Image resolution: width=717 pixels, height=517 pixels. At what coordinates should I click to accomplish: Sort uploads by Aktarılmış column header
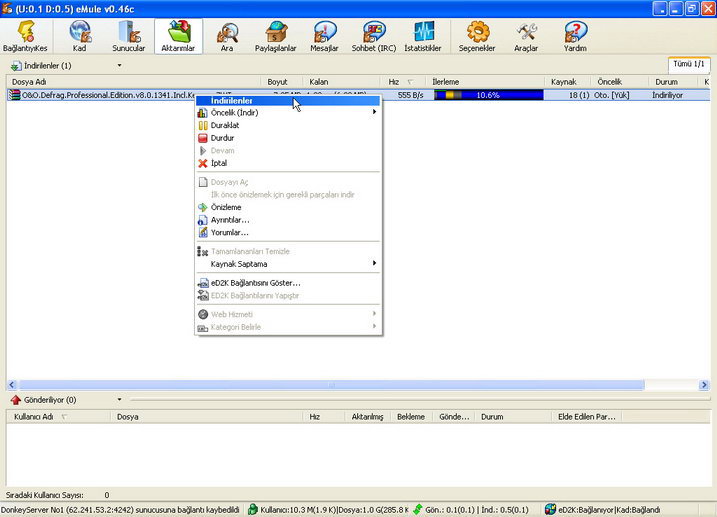point(367,417)
